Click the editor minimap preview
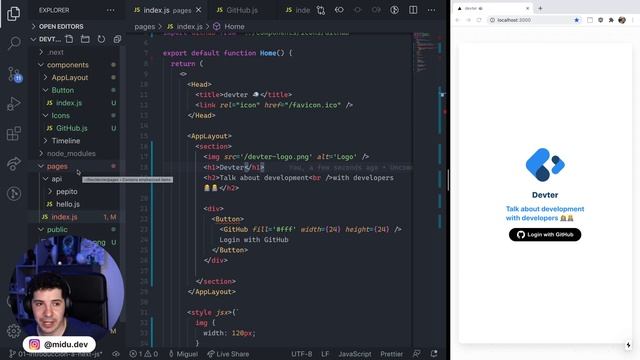 424,53
